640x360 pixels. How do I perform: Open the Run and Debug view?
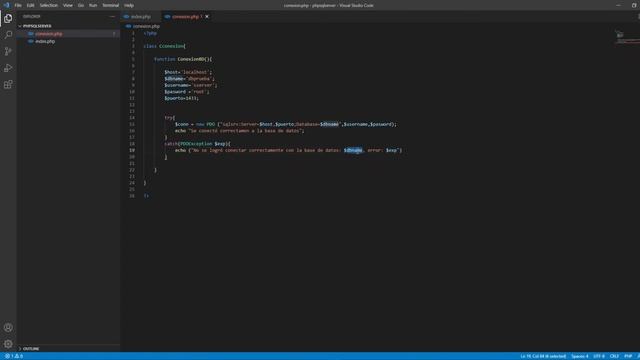tap(8, 68)
